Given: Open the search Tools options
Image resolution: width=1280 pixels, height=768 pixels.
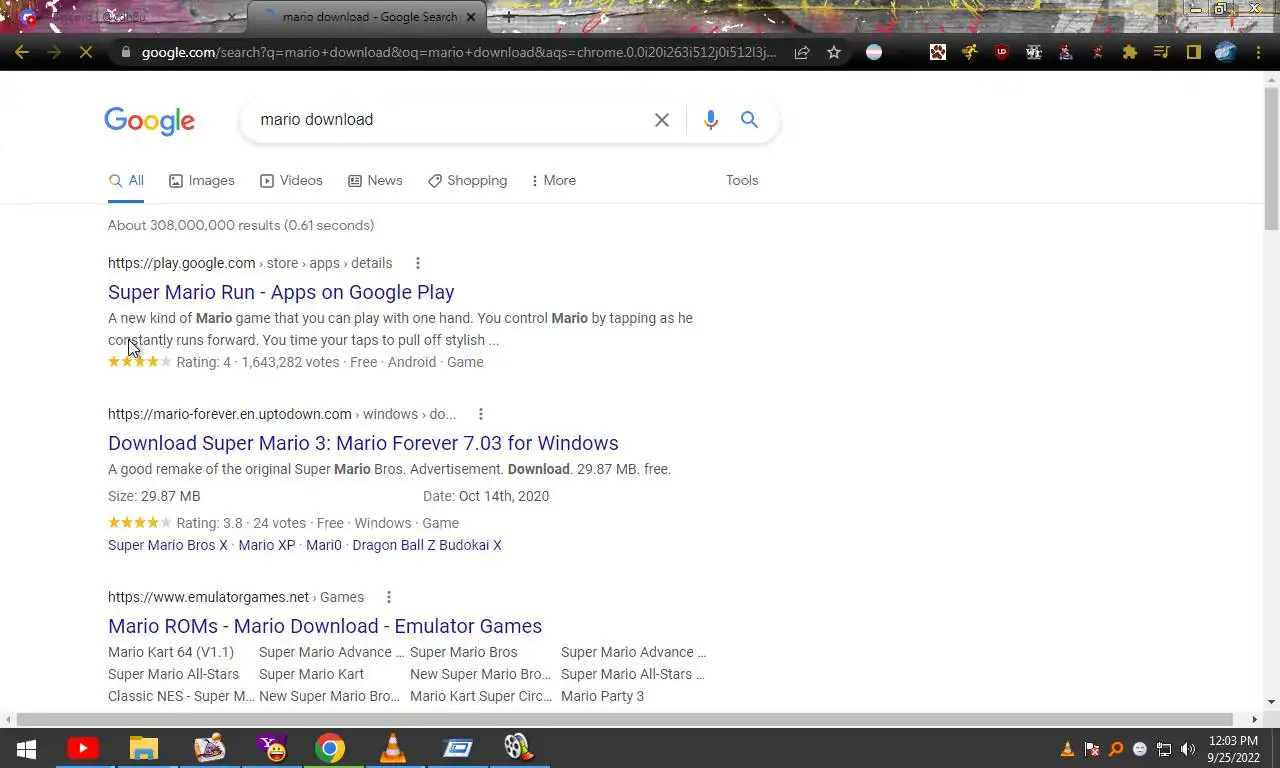Looking at the screenshot, I should pos(742,181).
